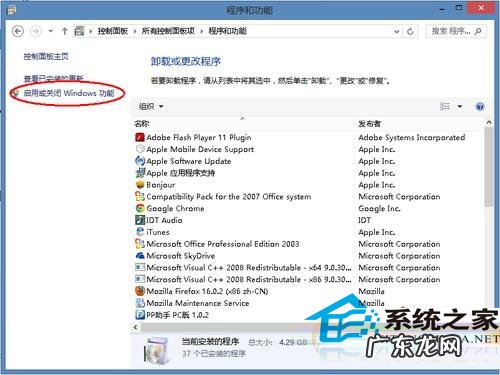500x375 pixels.
Task: Click the Apple 应用程序支持 icon
Action: click(x=140, y=173)
